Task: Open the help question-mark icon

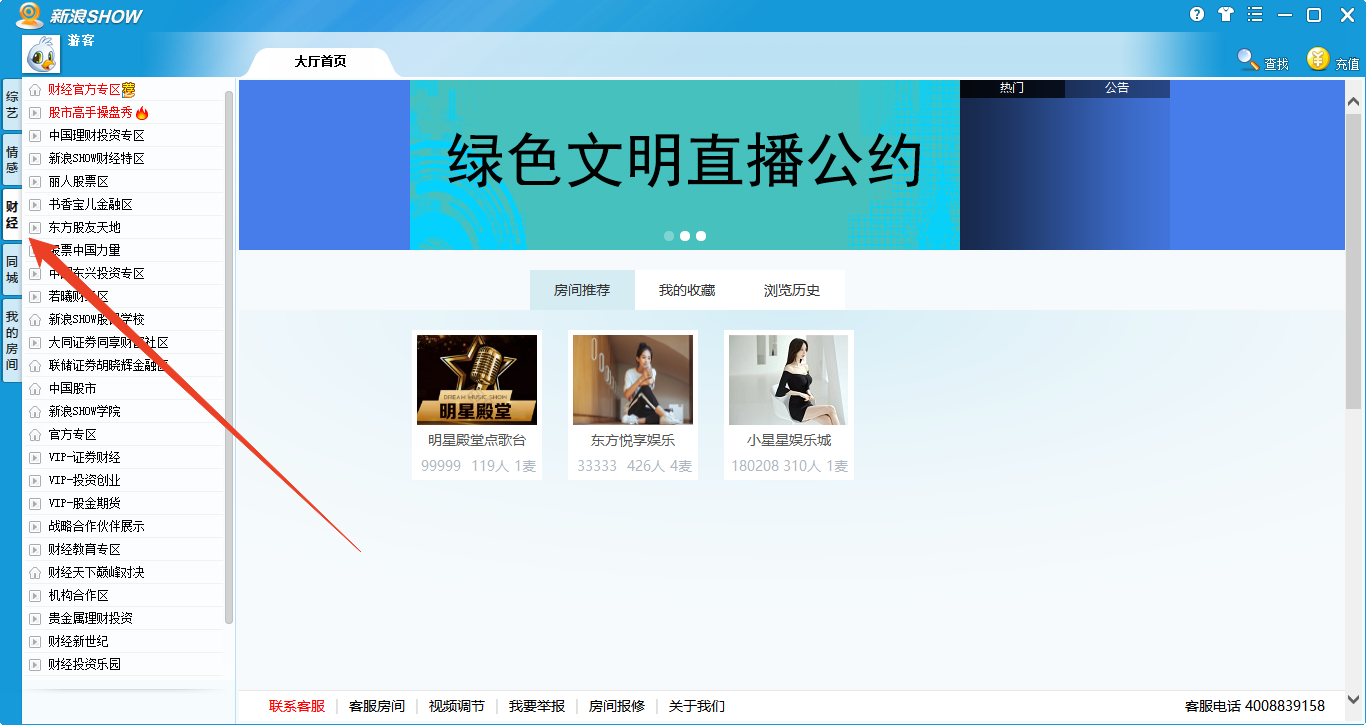Action: coord(1196,15)
